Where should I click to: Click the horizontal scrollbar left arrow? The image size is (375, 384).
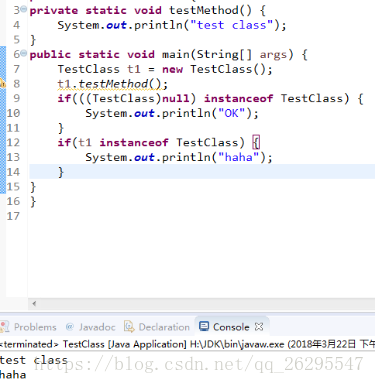34,303
